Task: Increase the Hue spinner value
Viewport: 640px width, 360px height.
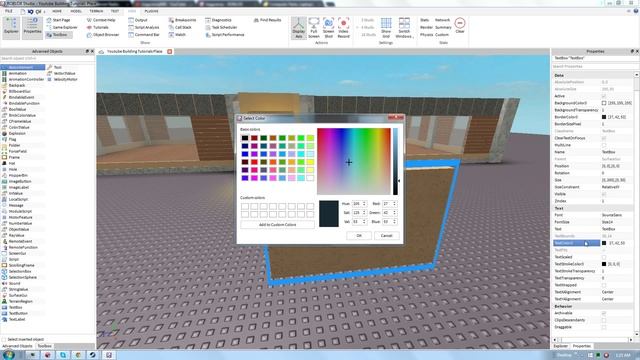Action: click(364, 202)
